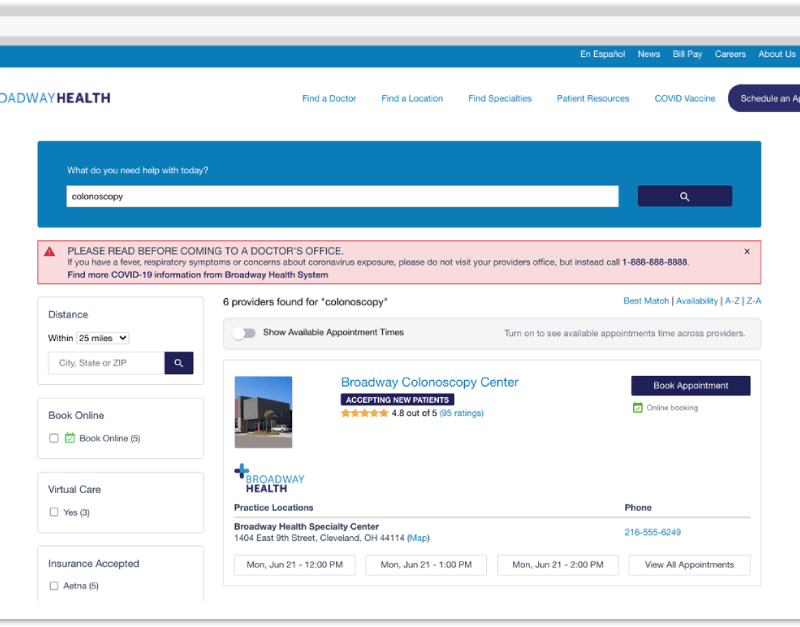The image size is (800, 627).
Task: Open the Within 25 miles dropdown
Action: [x=103, y=338]
